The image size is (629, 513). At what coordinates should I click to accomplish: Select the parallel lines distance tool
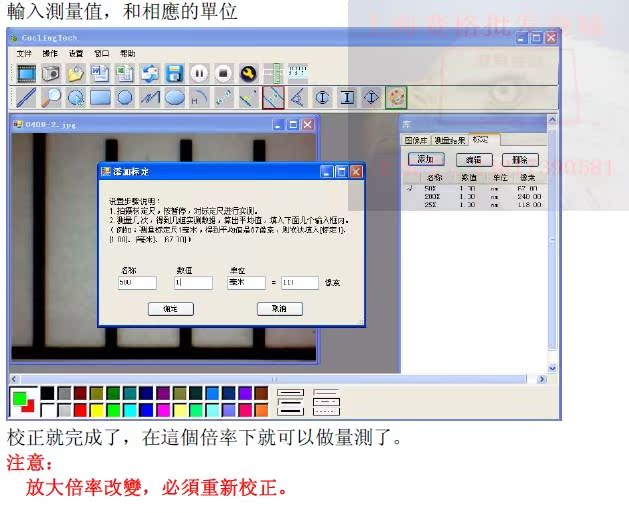click(273, 97)
